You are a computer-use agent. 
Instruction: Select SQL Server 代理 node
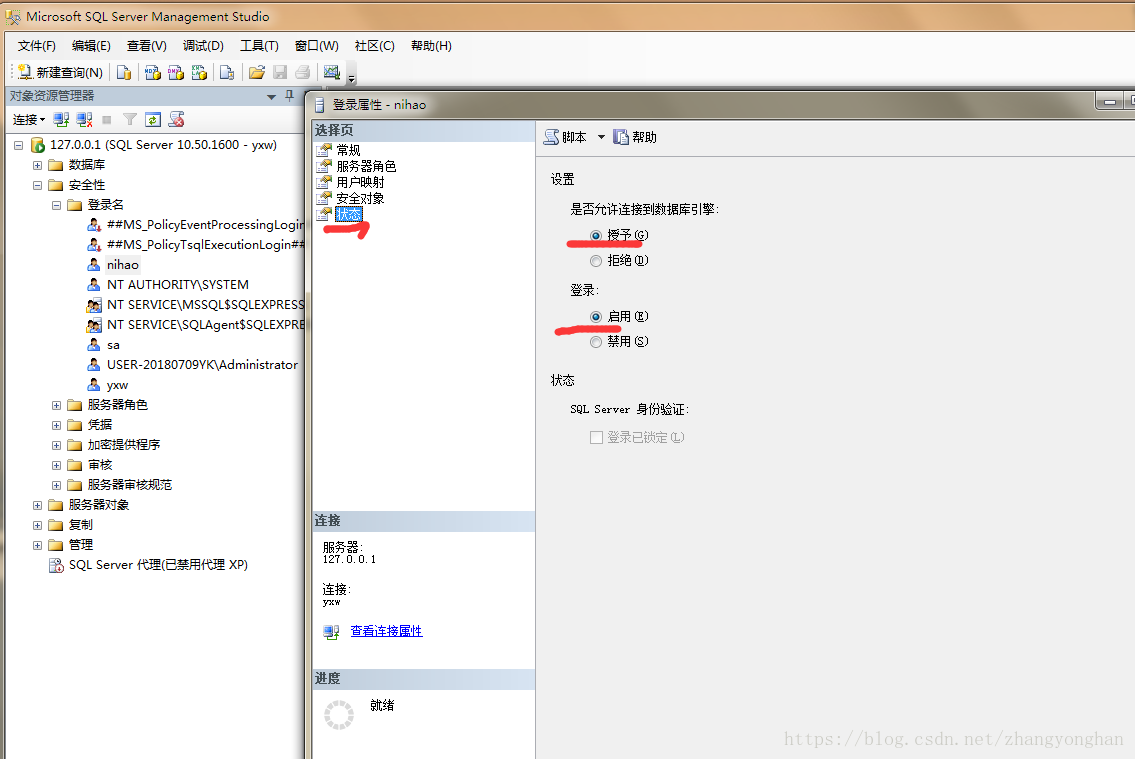158,565
